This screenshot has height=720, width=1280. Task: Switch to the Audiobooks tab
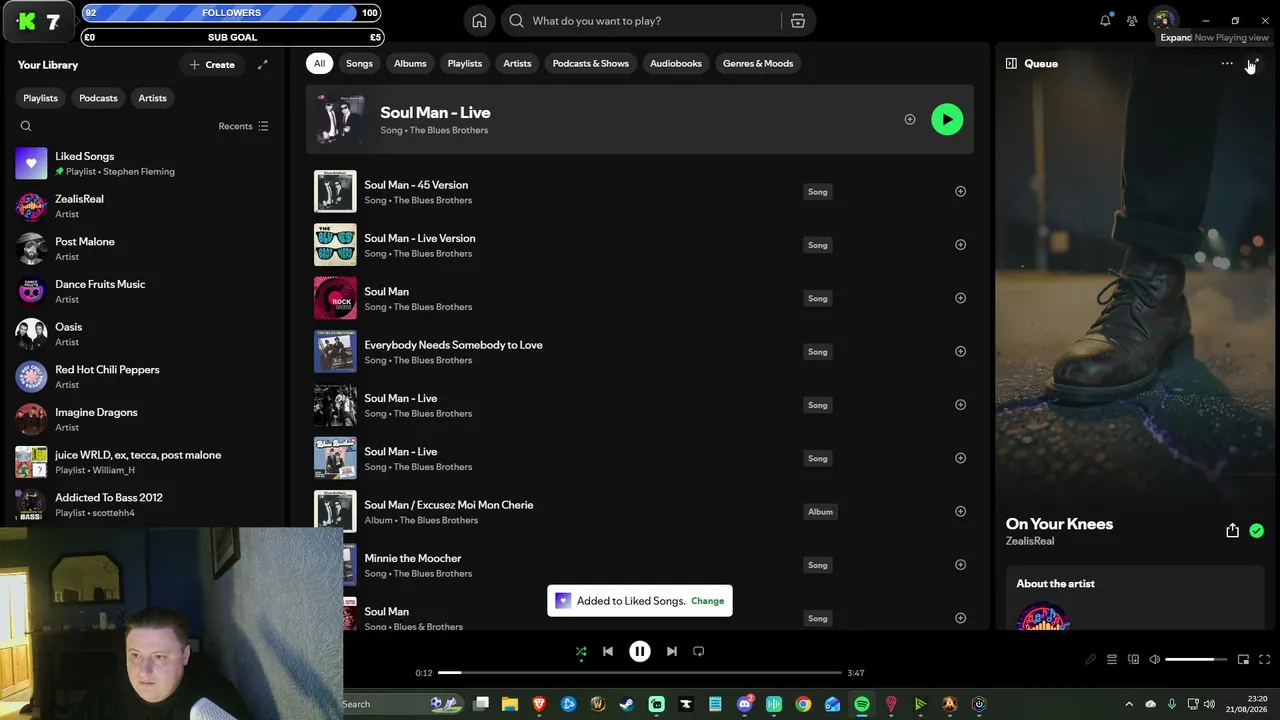point(676,63)
